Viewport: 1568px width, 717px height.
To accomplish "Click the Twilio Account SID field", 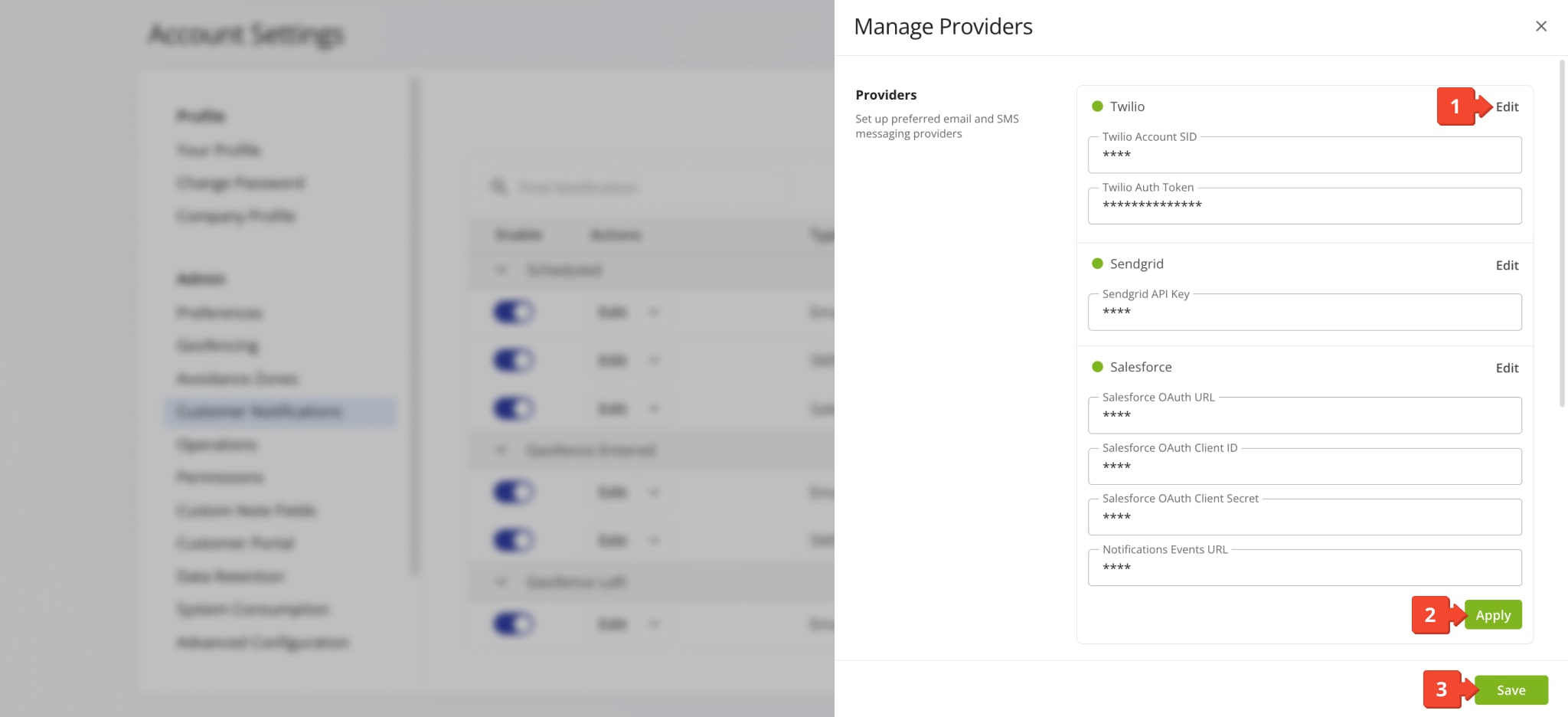I will pyautogui.click(x=1305, y=155).
